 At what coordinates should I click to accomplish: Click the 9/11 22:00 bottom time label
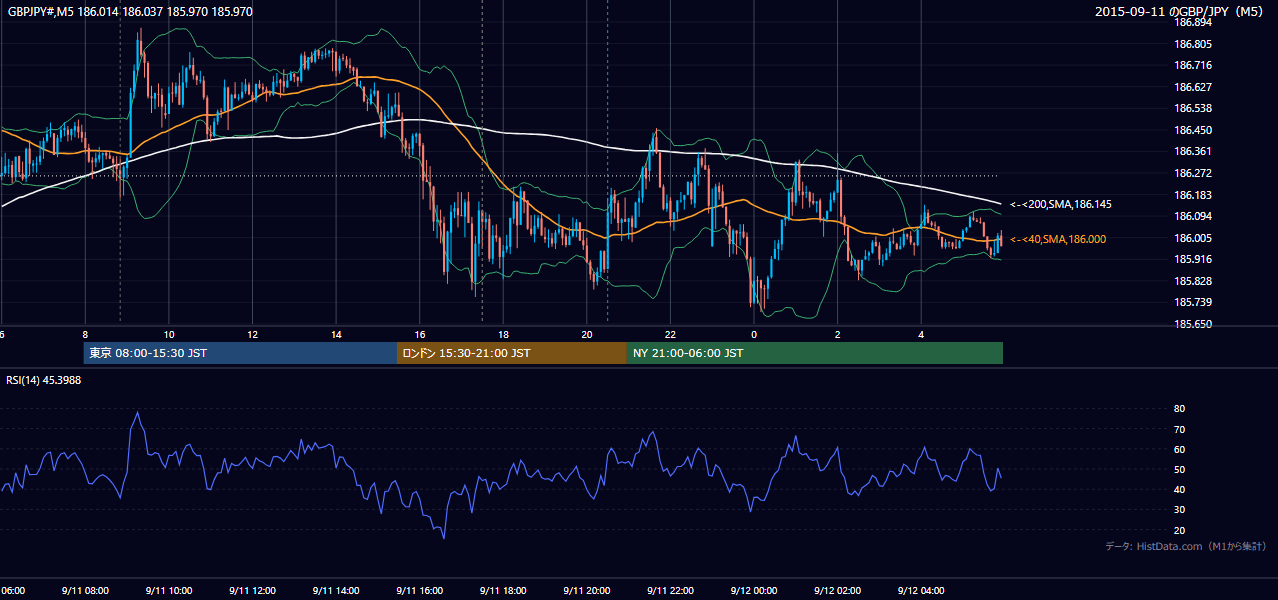(670, 591)
